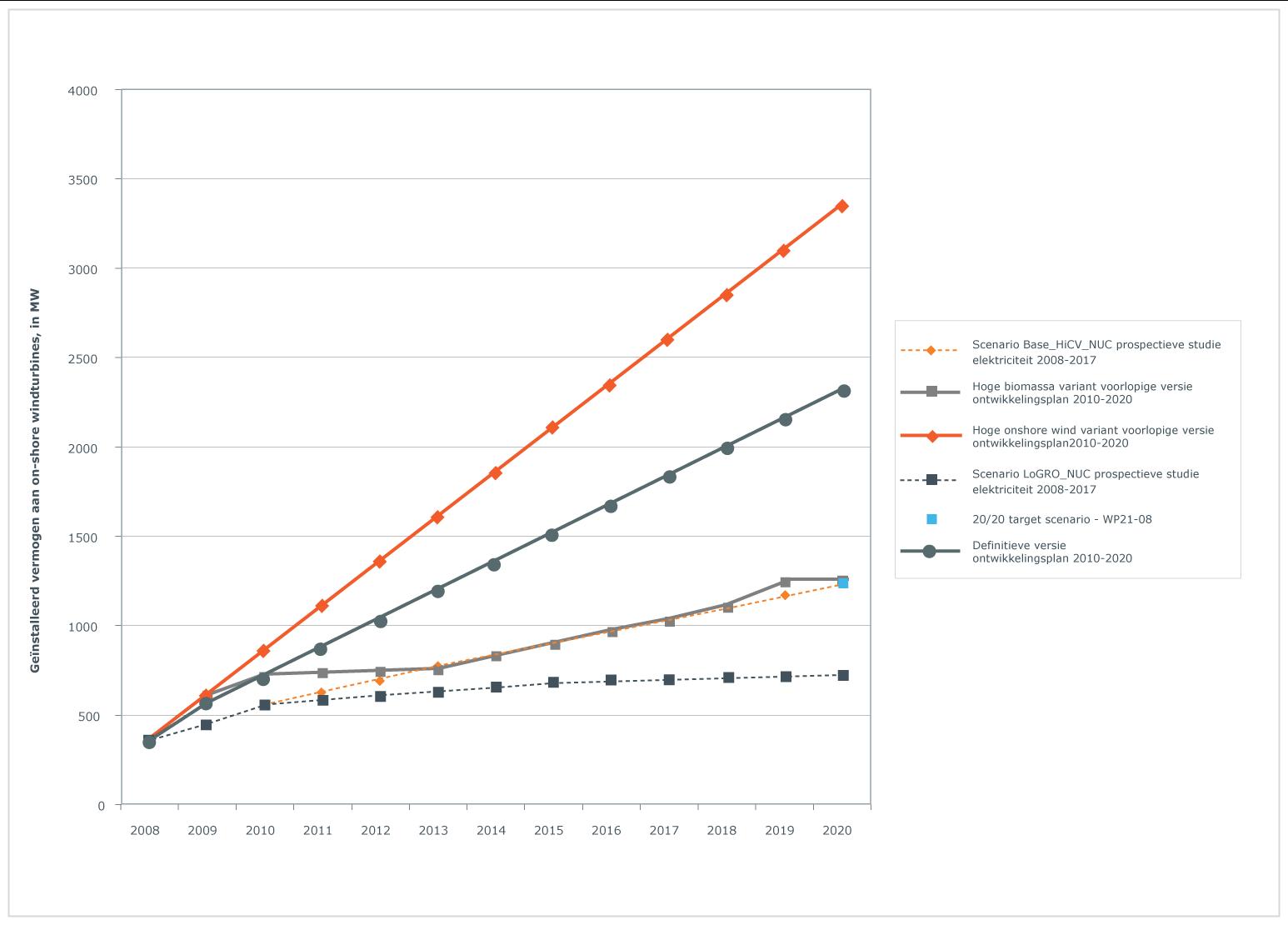Viewport: 1288px width, 925px height.
Task: Click the 2019 label on the x-axis
Action: click(x=779, y=831)
